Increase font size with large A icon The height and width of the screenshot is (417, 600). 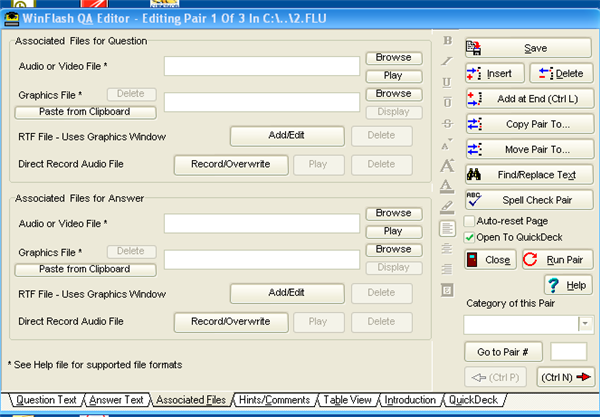(447, 165)
